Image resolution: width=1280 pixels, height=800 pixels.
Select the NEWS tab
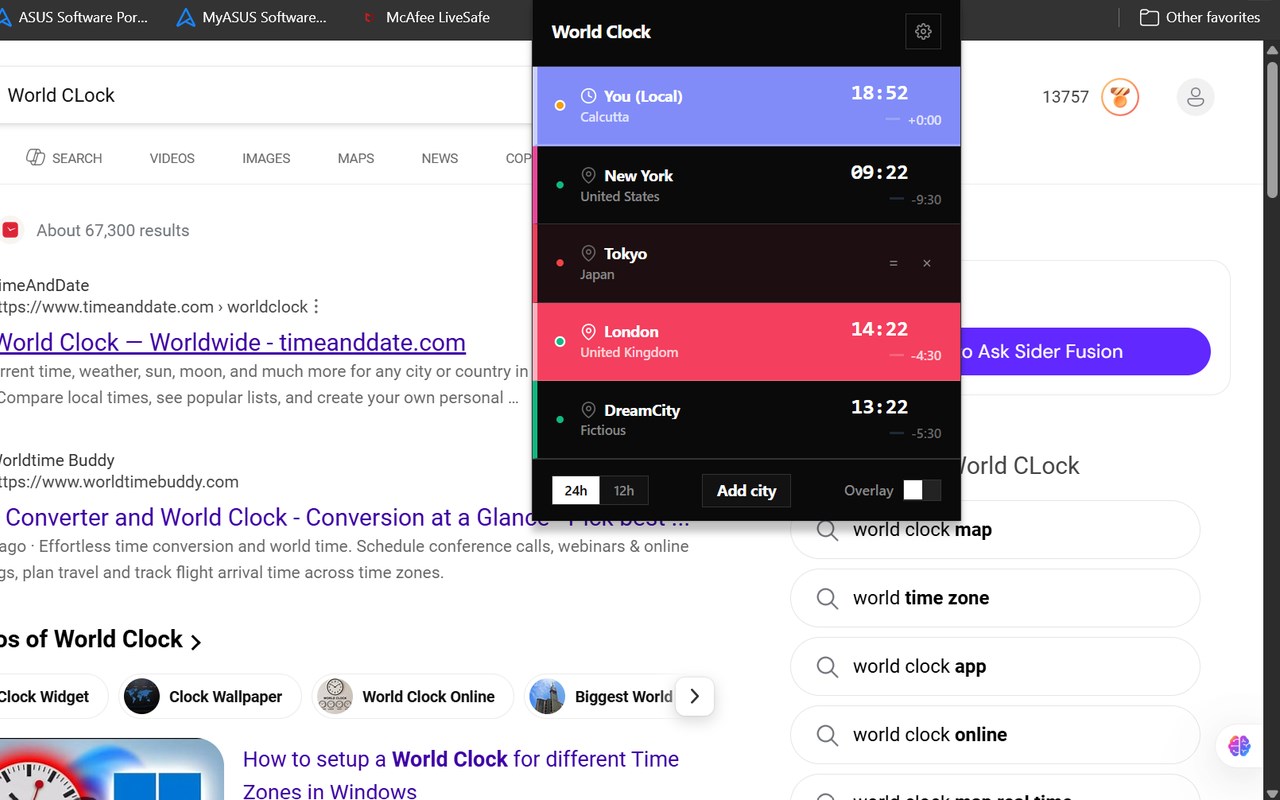(440, 158)
